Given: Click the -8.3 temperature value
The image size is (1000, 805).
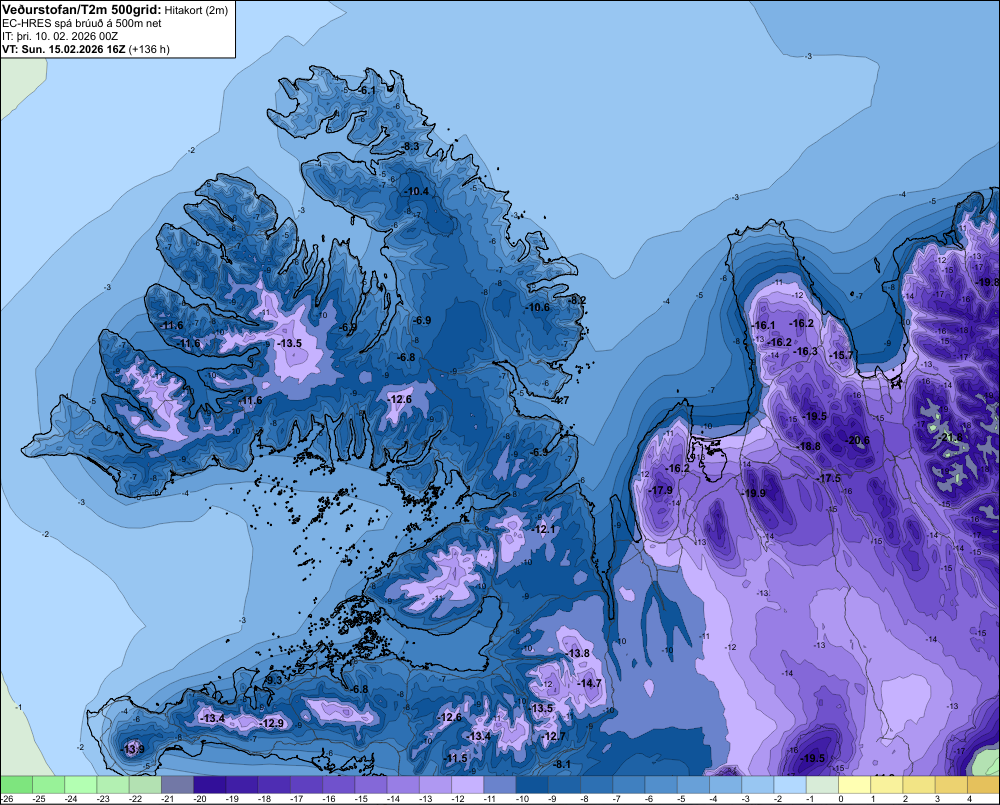Looking at the screenshot, I should click(x=410, y=147).
